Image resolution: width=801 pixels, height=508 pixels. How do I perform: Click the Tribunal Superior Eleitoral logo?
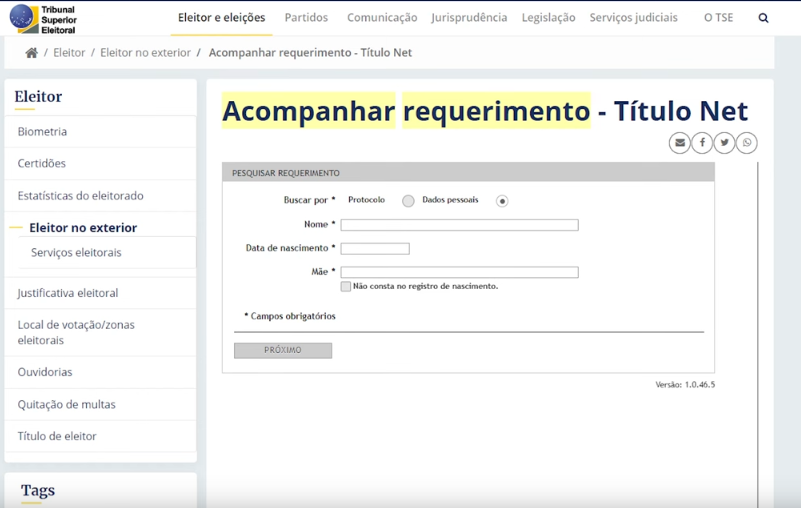click(x=43, y=19)
